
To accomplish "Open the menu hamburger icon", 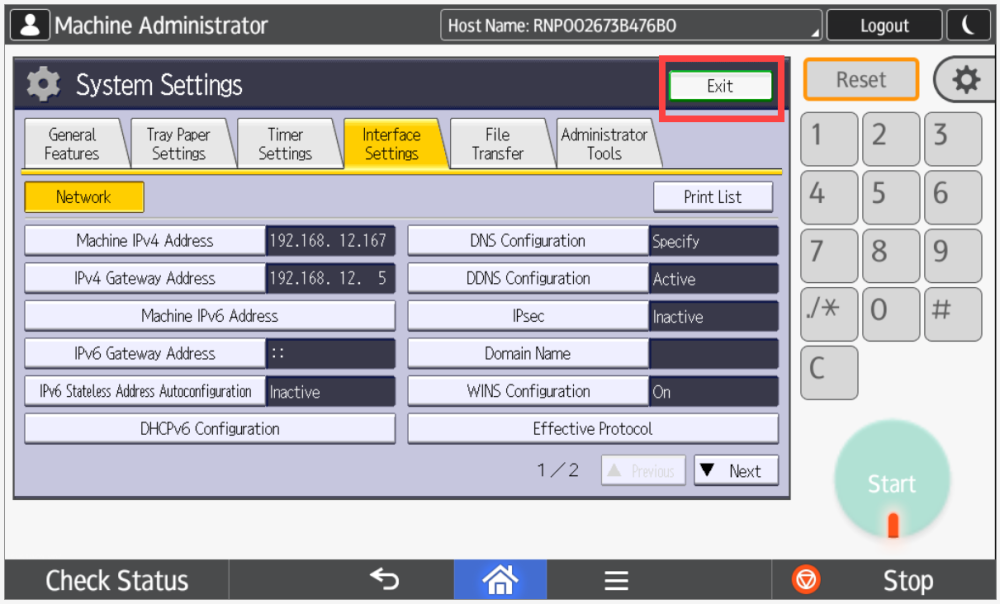I will click(x=616, y=580).
